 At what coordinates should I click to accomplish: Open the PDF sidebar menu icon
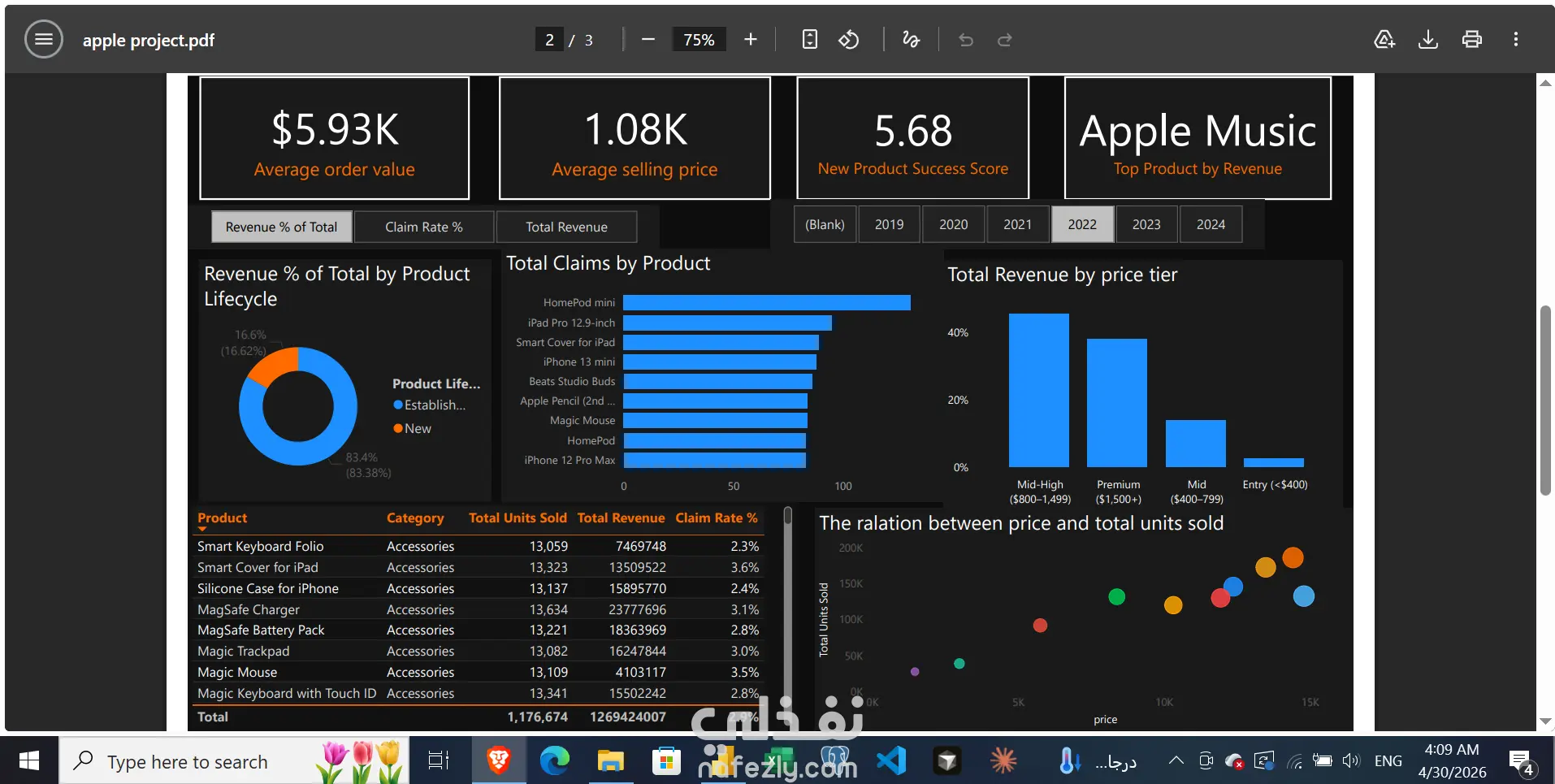(x=44, y=40)
